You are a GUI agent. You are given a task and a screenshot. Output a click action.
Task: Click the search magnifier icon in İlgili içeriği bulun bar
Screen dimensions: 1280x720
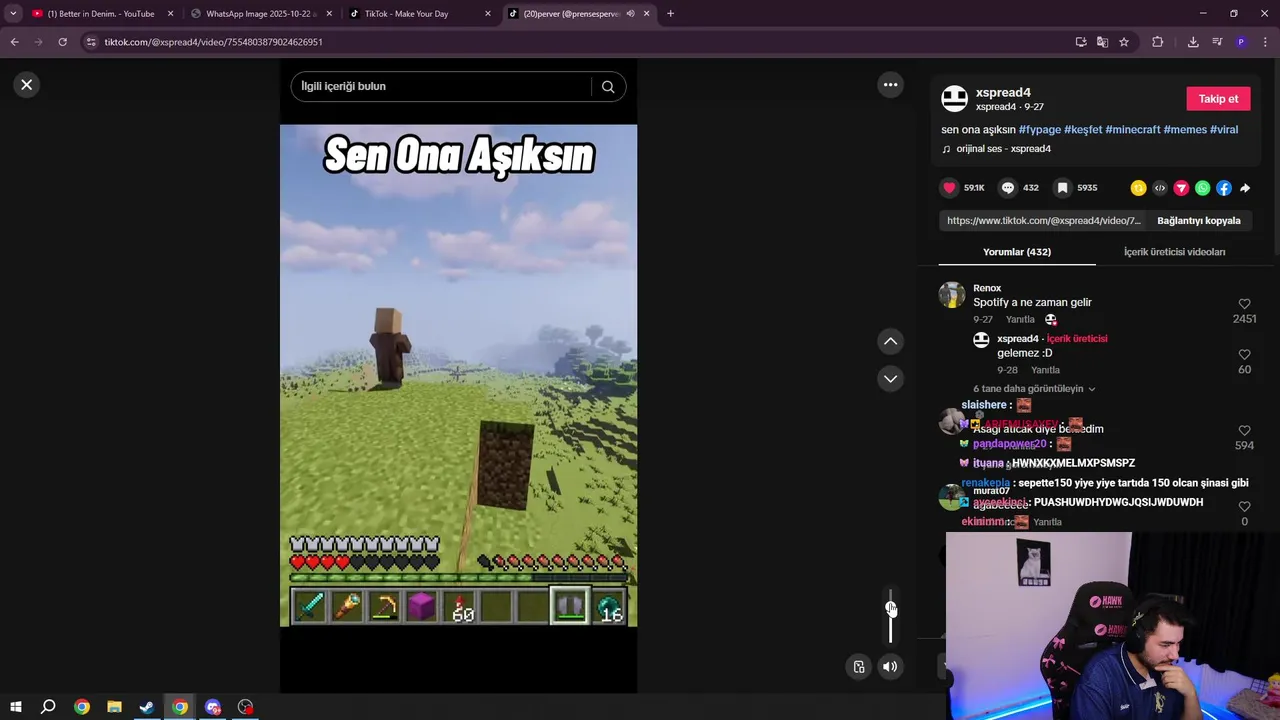tap(608, 86)
